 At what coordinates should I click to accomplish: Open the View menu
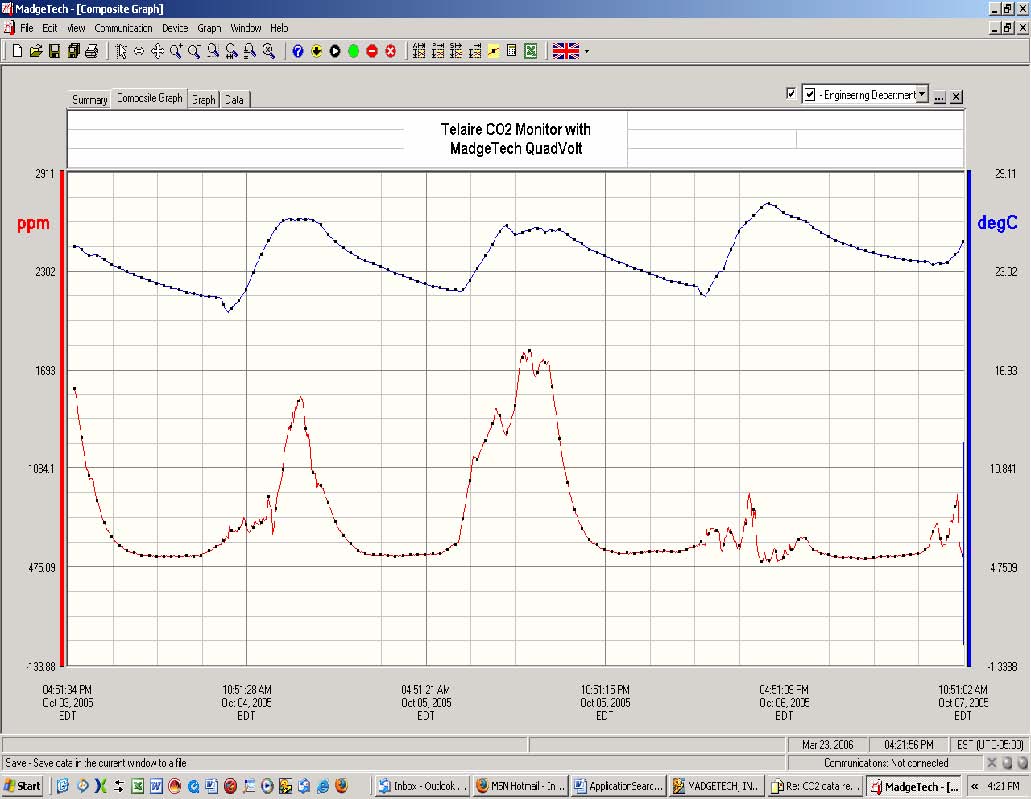76,28
